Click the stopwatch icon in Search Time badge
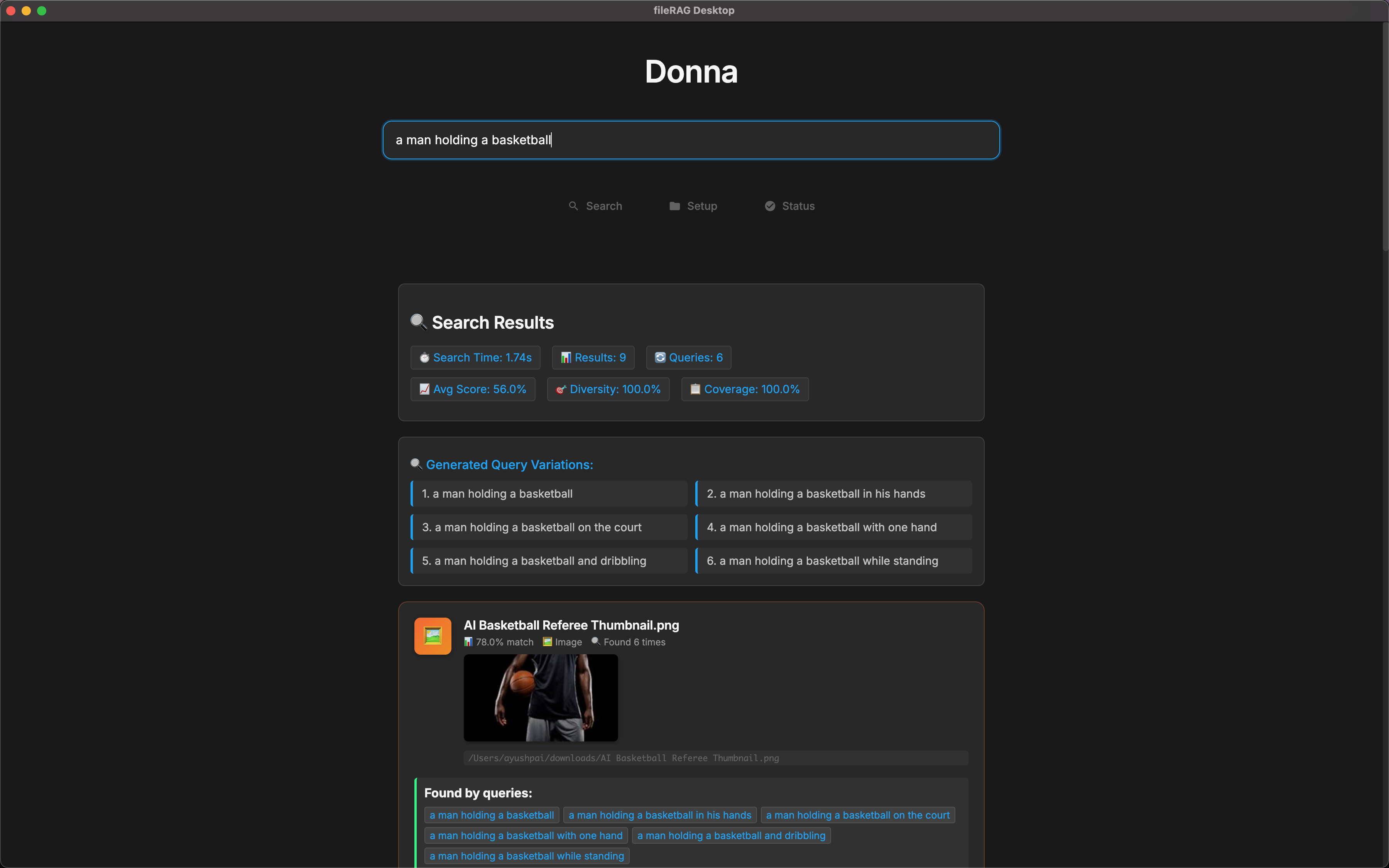This screenshot has height=868, width=1389. point(424,358)
